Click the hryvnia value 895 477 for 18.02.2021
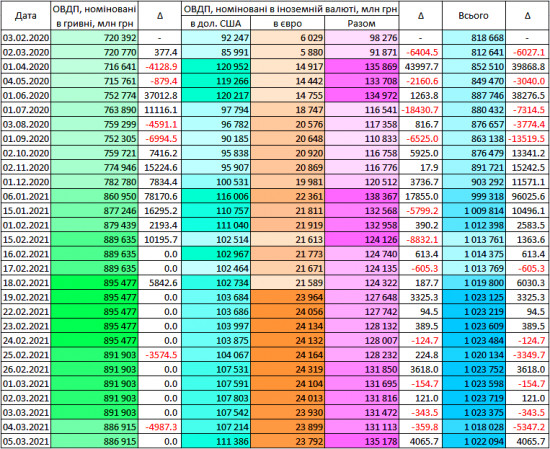 [x=94, y=283]
